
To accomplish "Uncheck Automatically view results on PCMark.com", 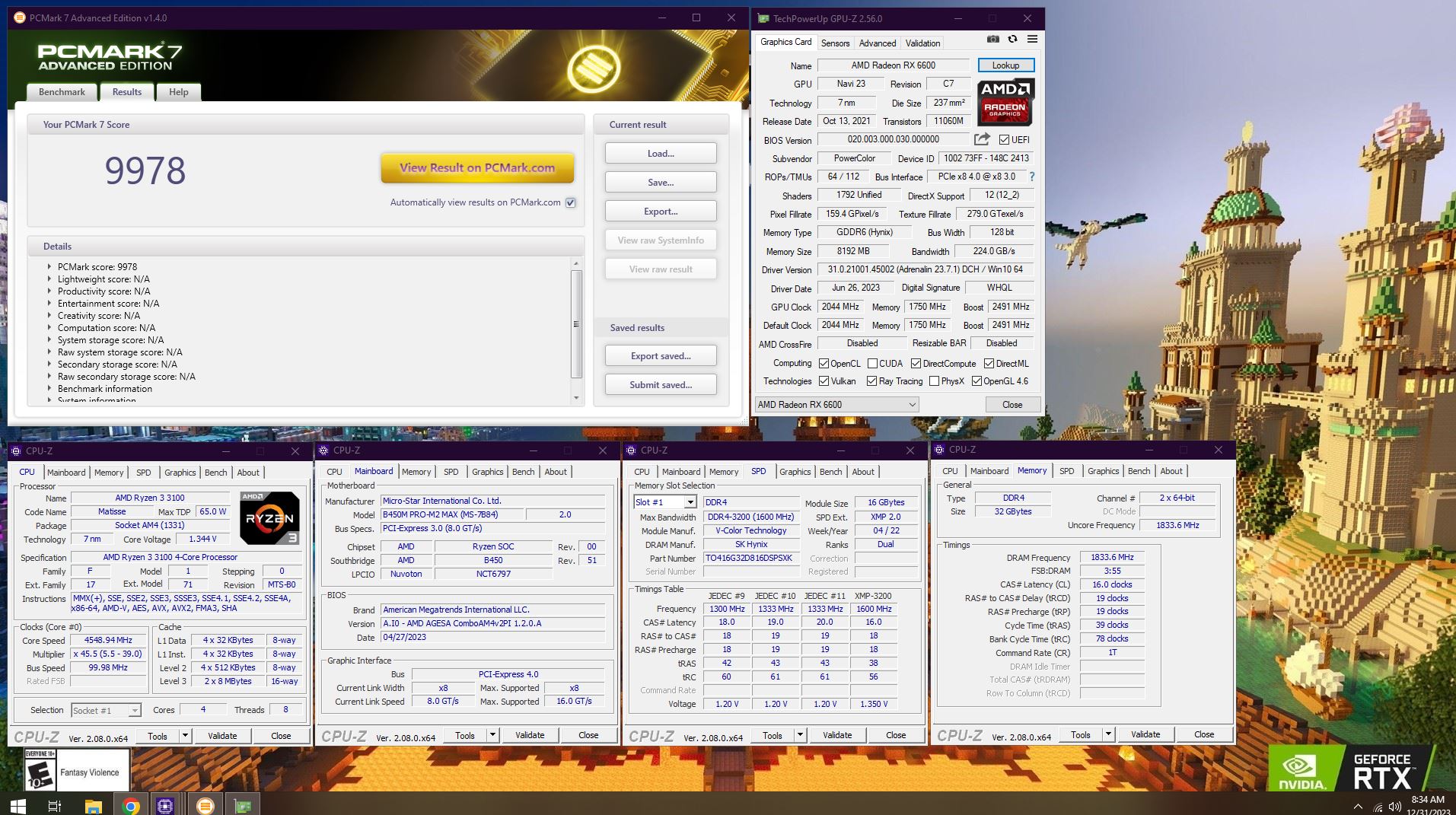I will 570,202.
